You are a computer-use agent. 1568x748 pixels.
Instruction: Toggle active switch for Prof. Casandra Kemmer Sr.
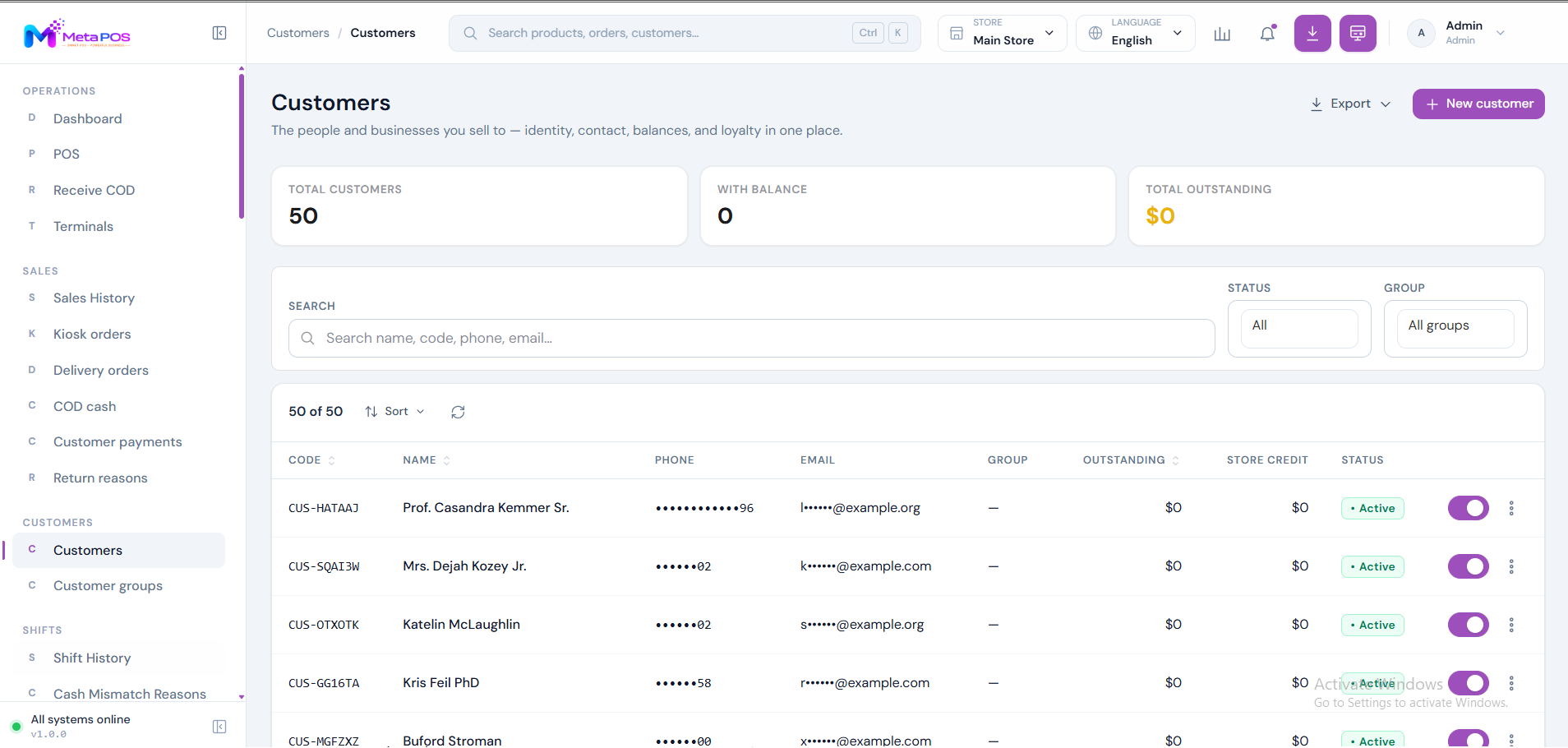click(x=1469, y=508)
